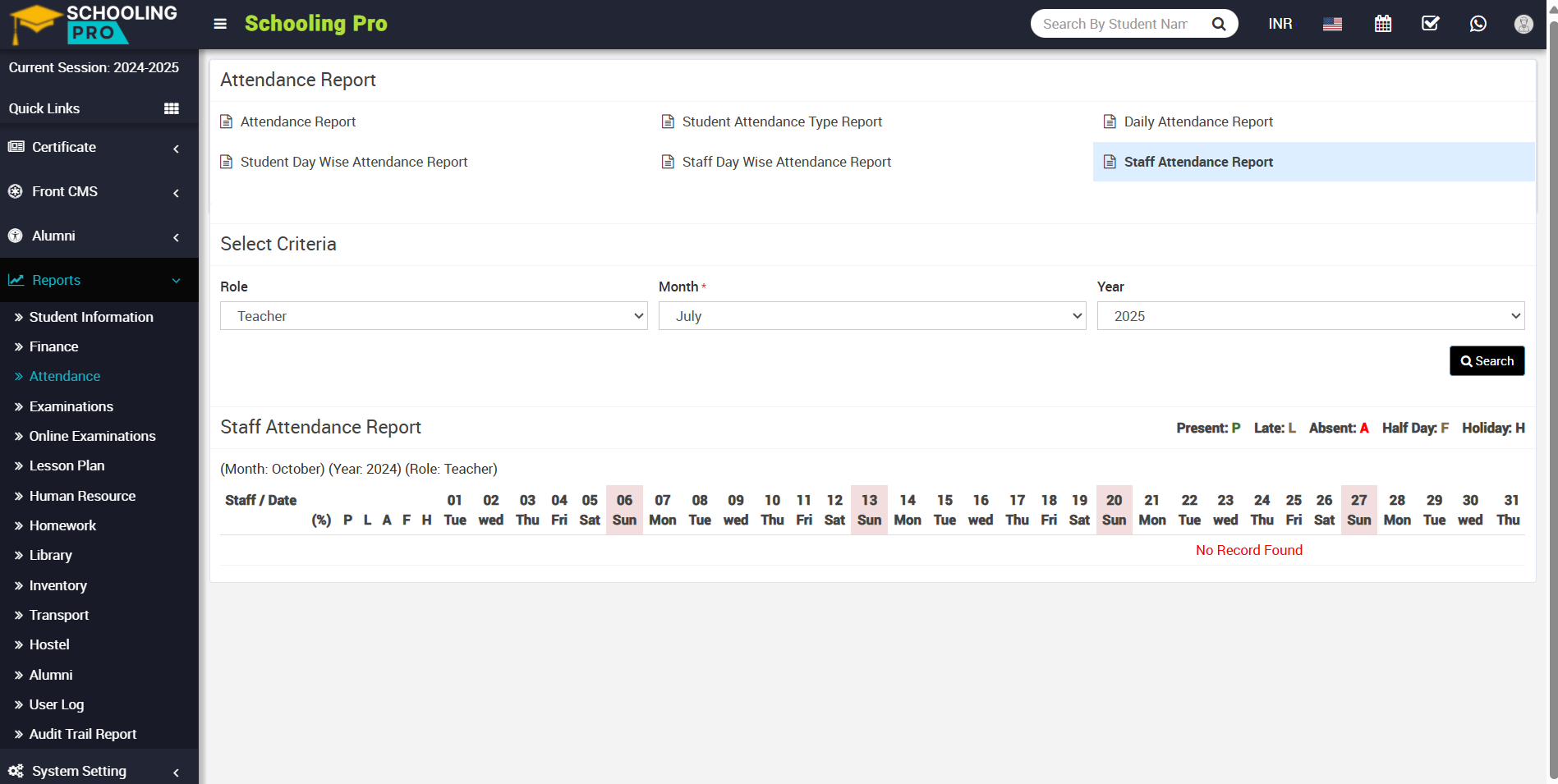The image size is (1558, 784).
Task: Toggle the hamburger sidebar menu icon
Action: [x=220, y=24]
